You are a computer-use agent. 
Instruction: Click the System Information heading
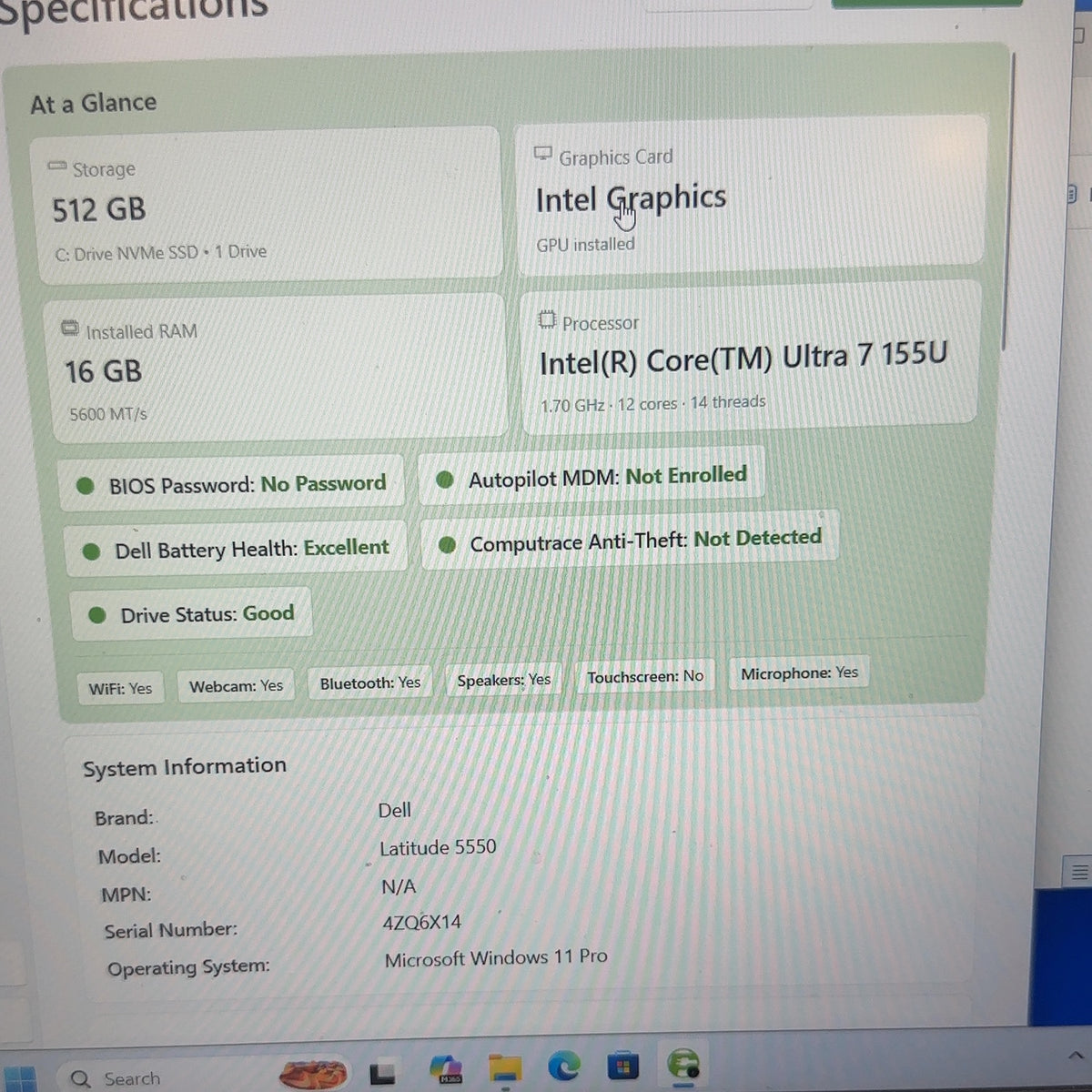185,767
